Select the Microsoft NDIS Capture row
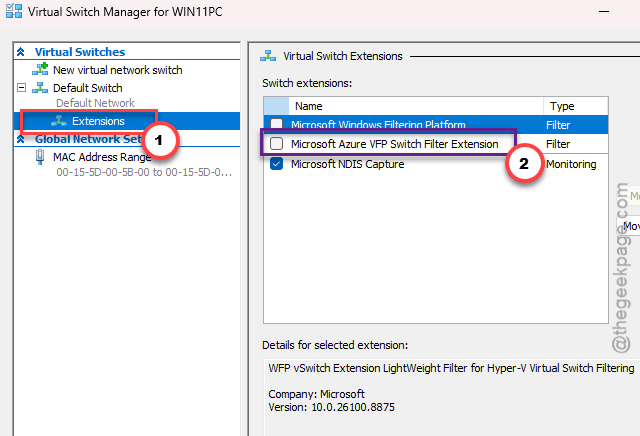 click(436, 164)
